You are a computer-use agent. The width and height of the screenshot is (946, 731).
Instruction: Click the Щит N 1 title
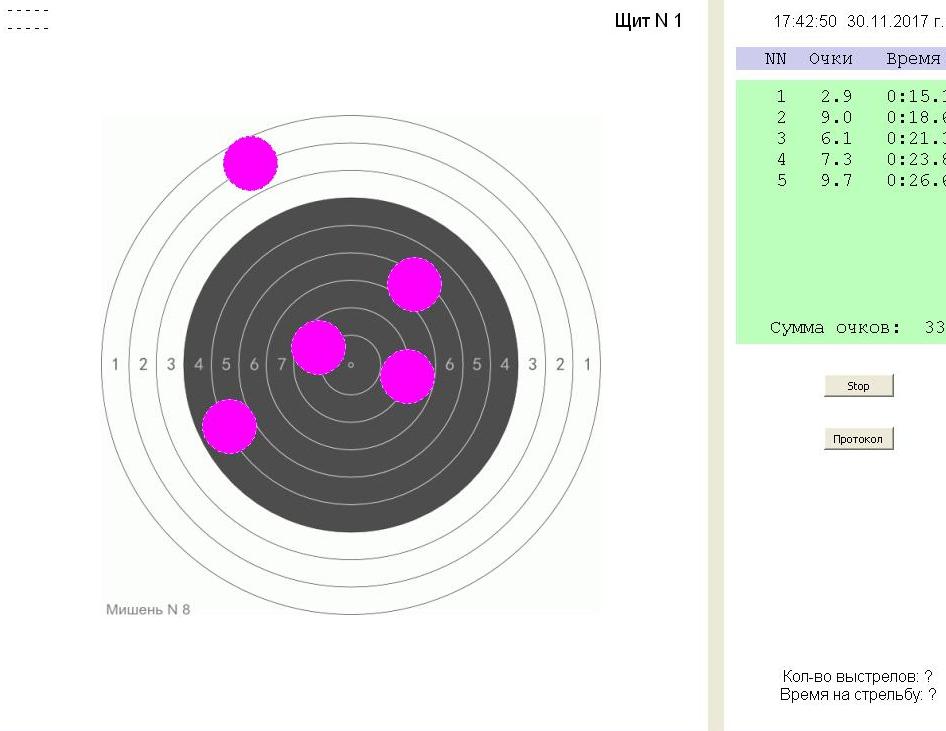click(x=648, y=21)
